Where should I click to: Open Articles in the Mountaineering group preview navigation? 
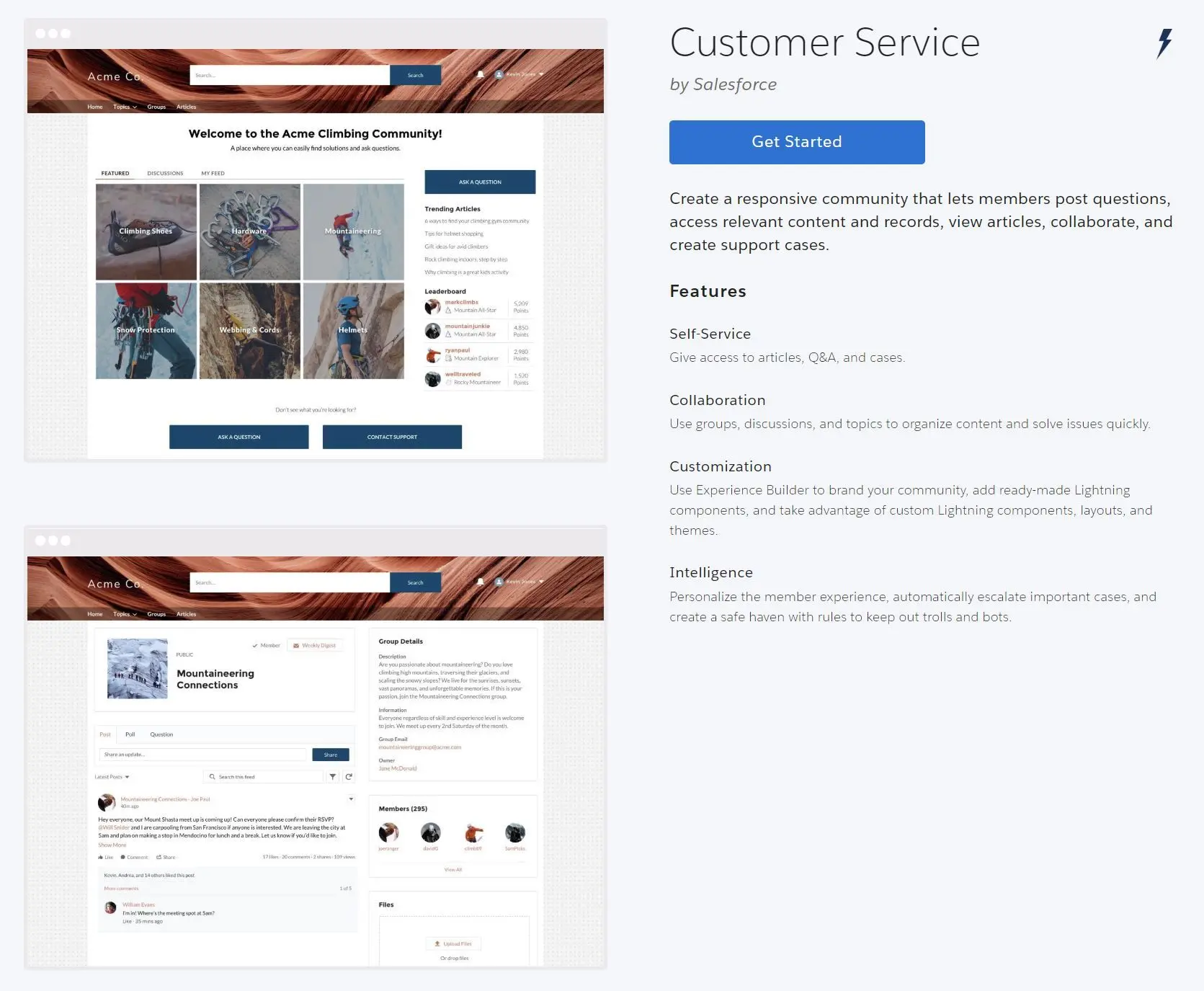[186, 614]
